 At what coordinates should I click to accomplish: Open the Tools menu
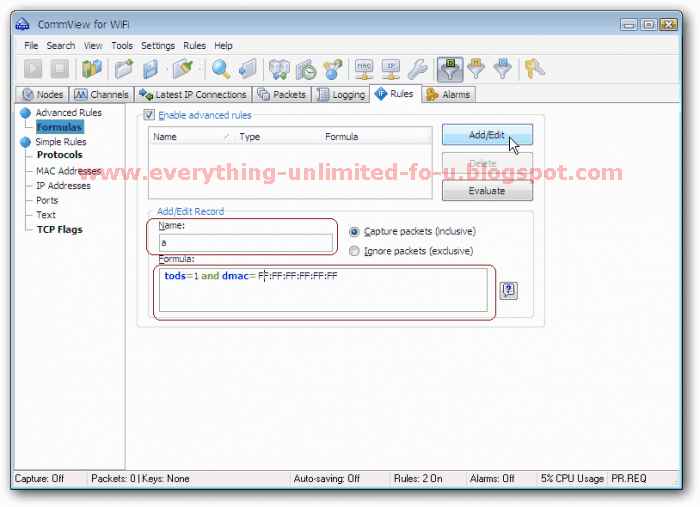(122, 46)
